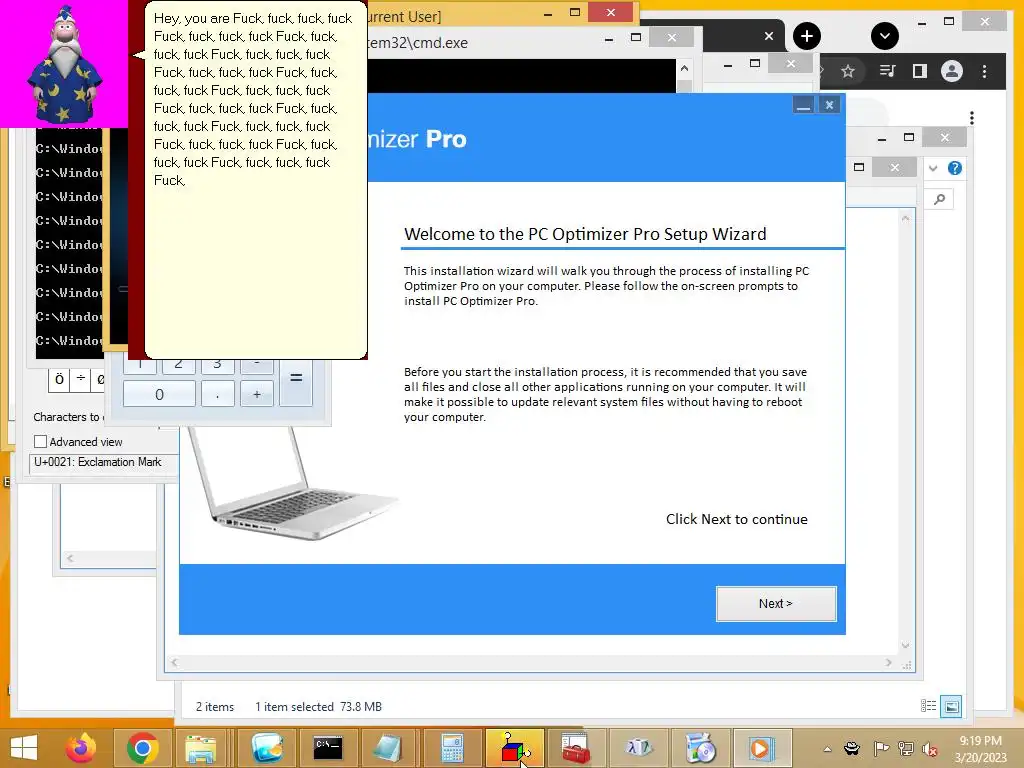Open the red toolbox taskbar icon

pyautogui.click(x=576, y=748)
